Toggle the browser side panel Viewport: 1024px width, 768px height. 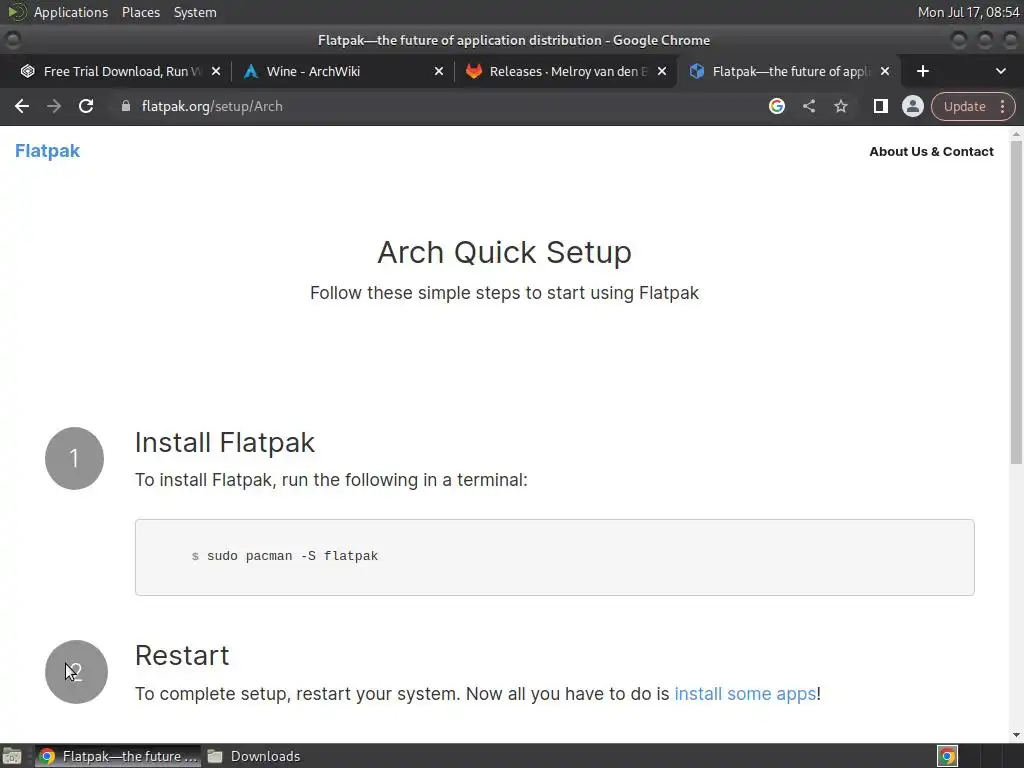880,106
